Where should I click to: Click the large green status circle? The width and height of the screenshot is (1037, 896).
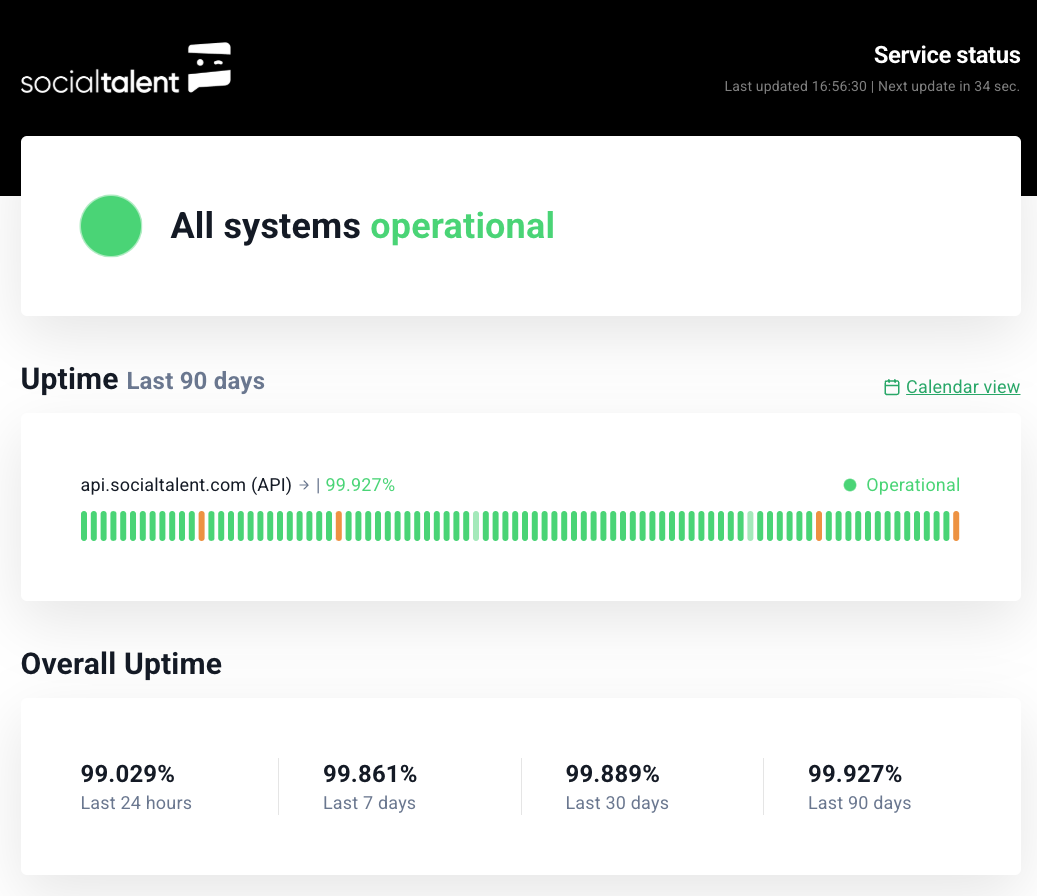pyautogui.click(x=111, y=226)
